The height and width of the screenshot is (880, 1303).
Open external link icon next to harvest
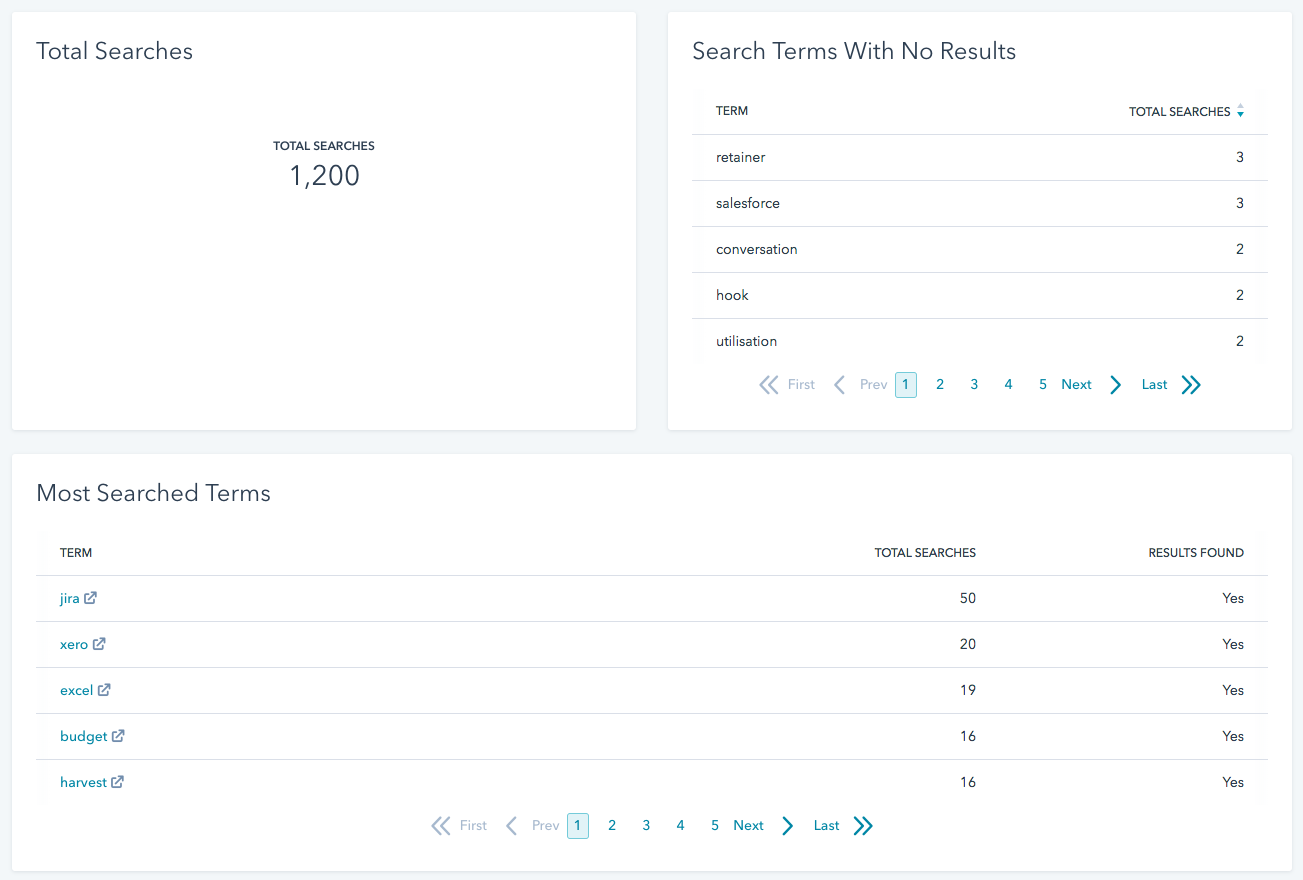(x=117, y=782)
